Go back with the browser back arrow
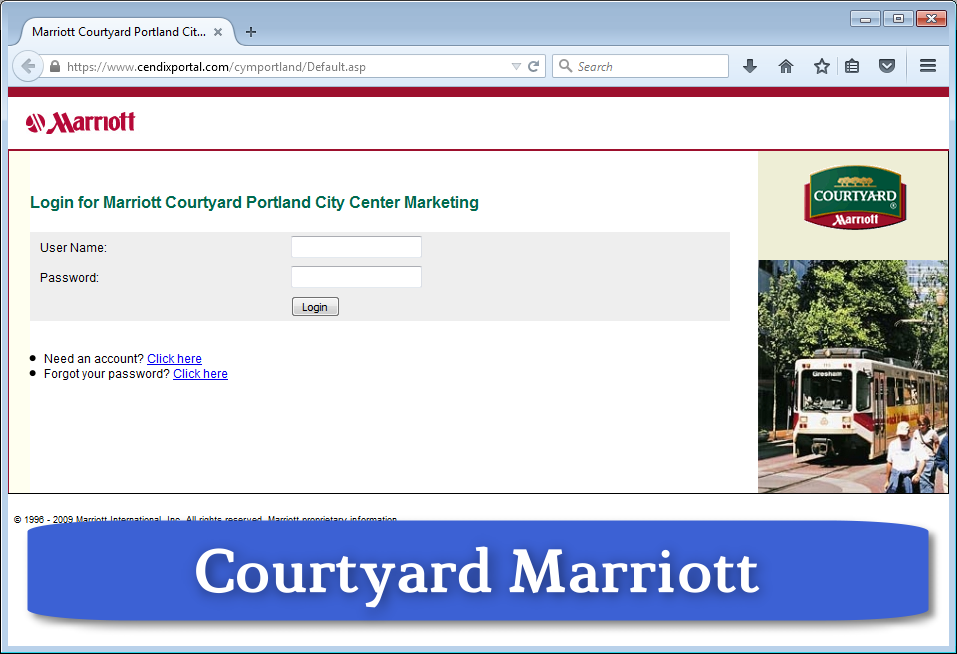Screen dimensions: 957x654 (x=28, y=66)
